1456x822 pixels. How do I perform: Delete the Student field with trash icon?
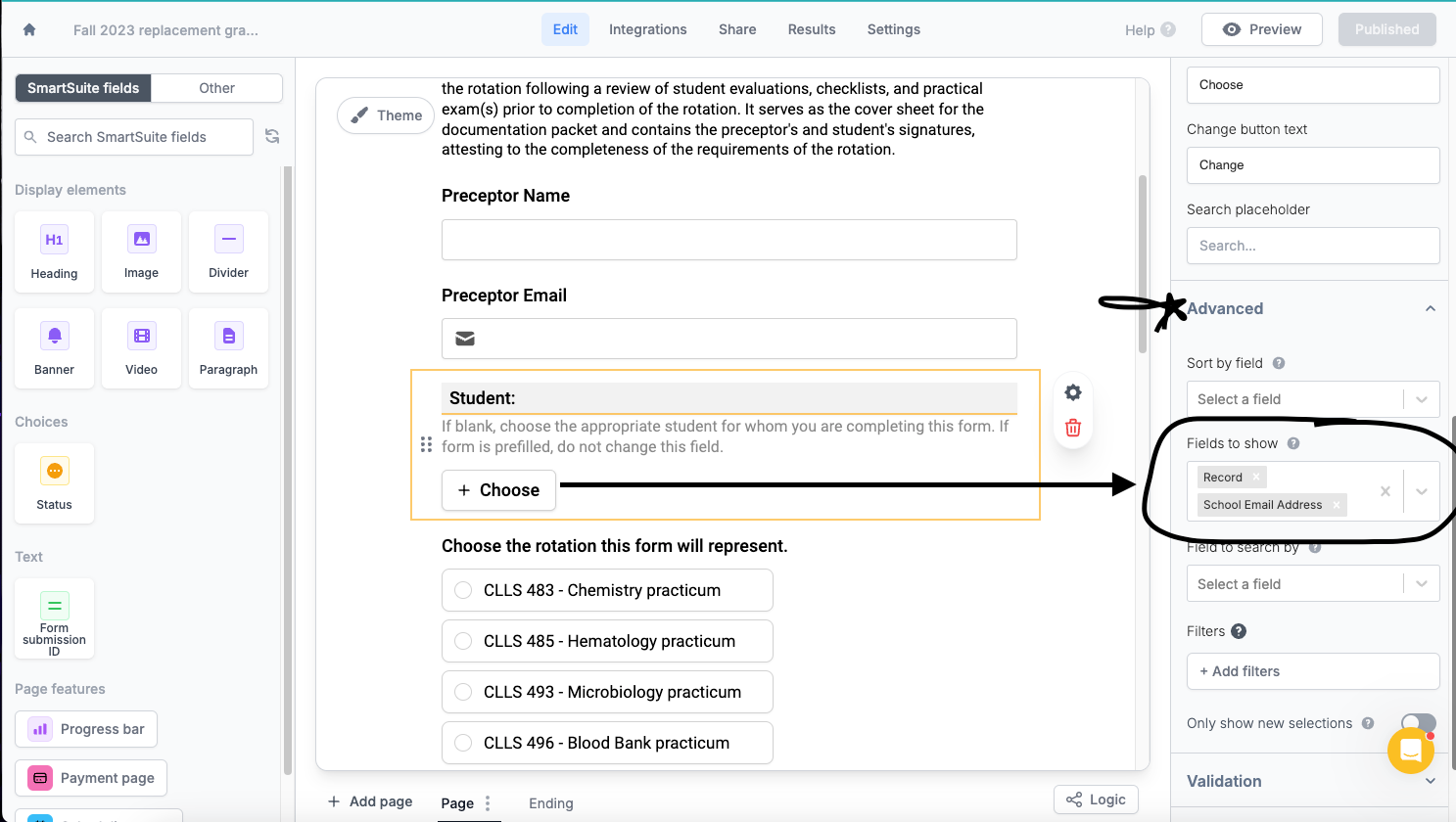[1073, 428]
